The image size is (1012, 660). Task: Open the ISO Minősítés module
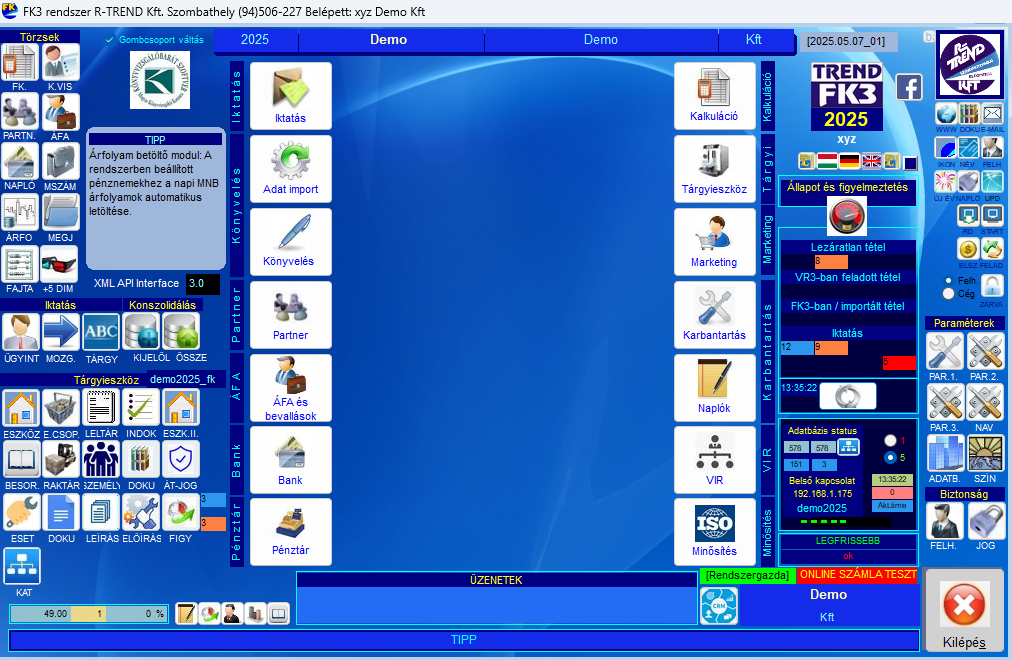tap(714, 530)
